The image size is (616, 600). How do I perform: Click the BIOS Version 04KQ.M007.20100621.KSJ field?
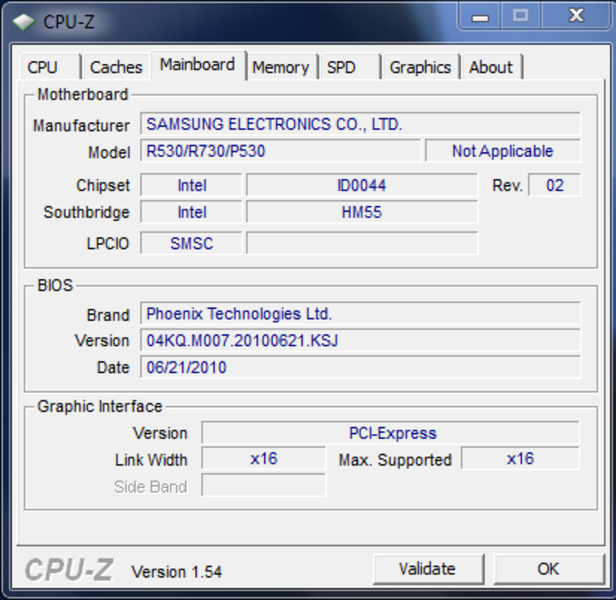pyautogui.click(x=360, y=340)
